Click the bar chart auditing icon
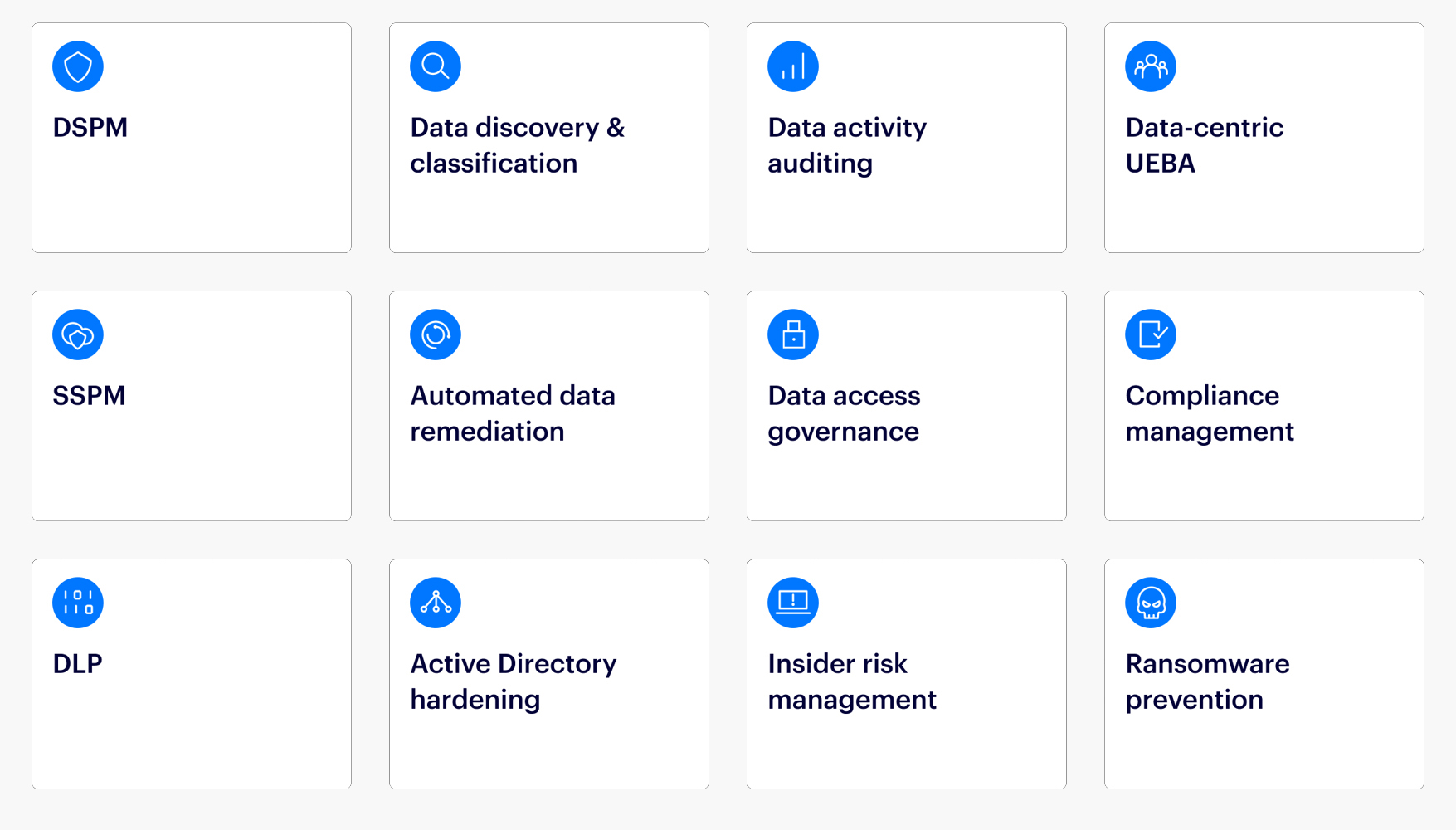 (793, 66)
